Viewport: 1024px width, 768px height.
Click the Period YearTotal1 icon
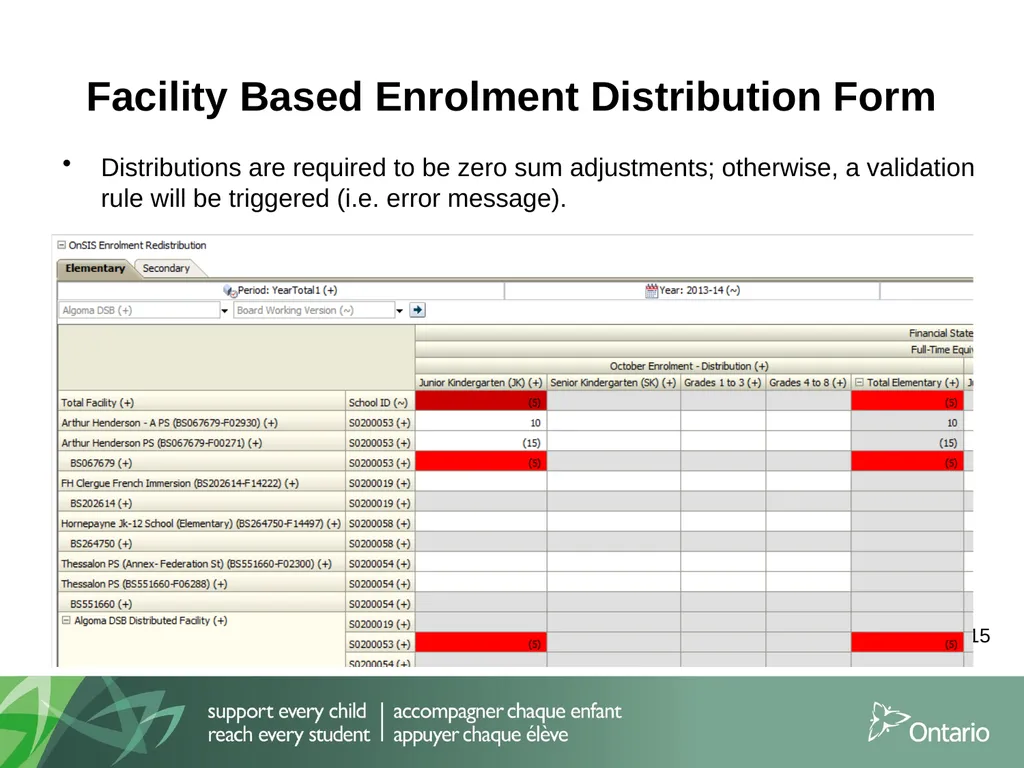click(229, 291)
